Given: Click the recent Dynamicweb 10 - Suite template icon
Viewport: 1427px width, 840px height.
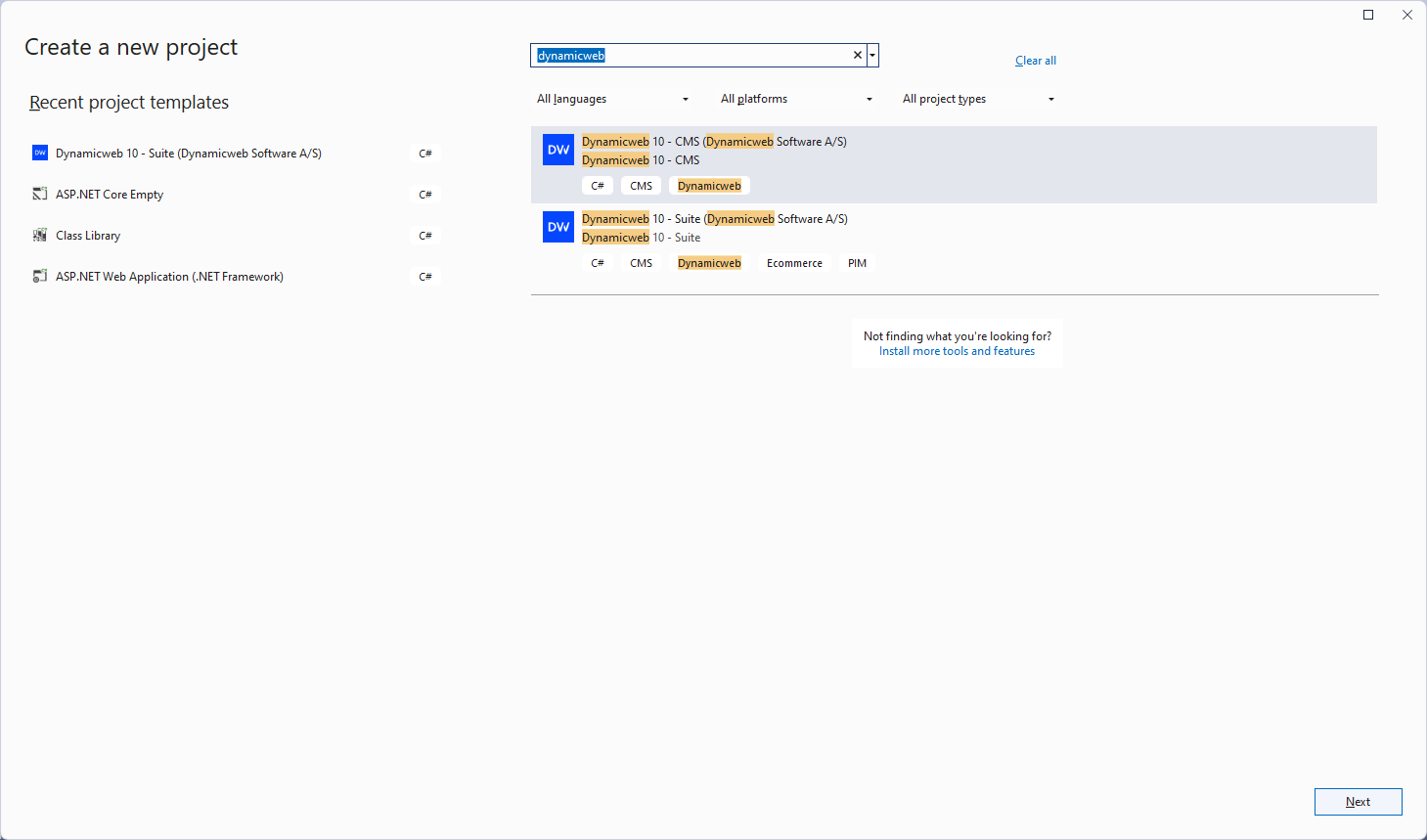Looking at the screenshot, I should point(40,153).
